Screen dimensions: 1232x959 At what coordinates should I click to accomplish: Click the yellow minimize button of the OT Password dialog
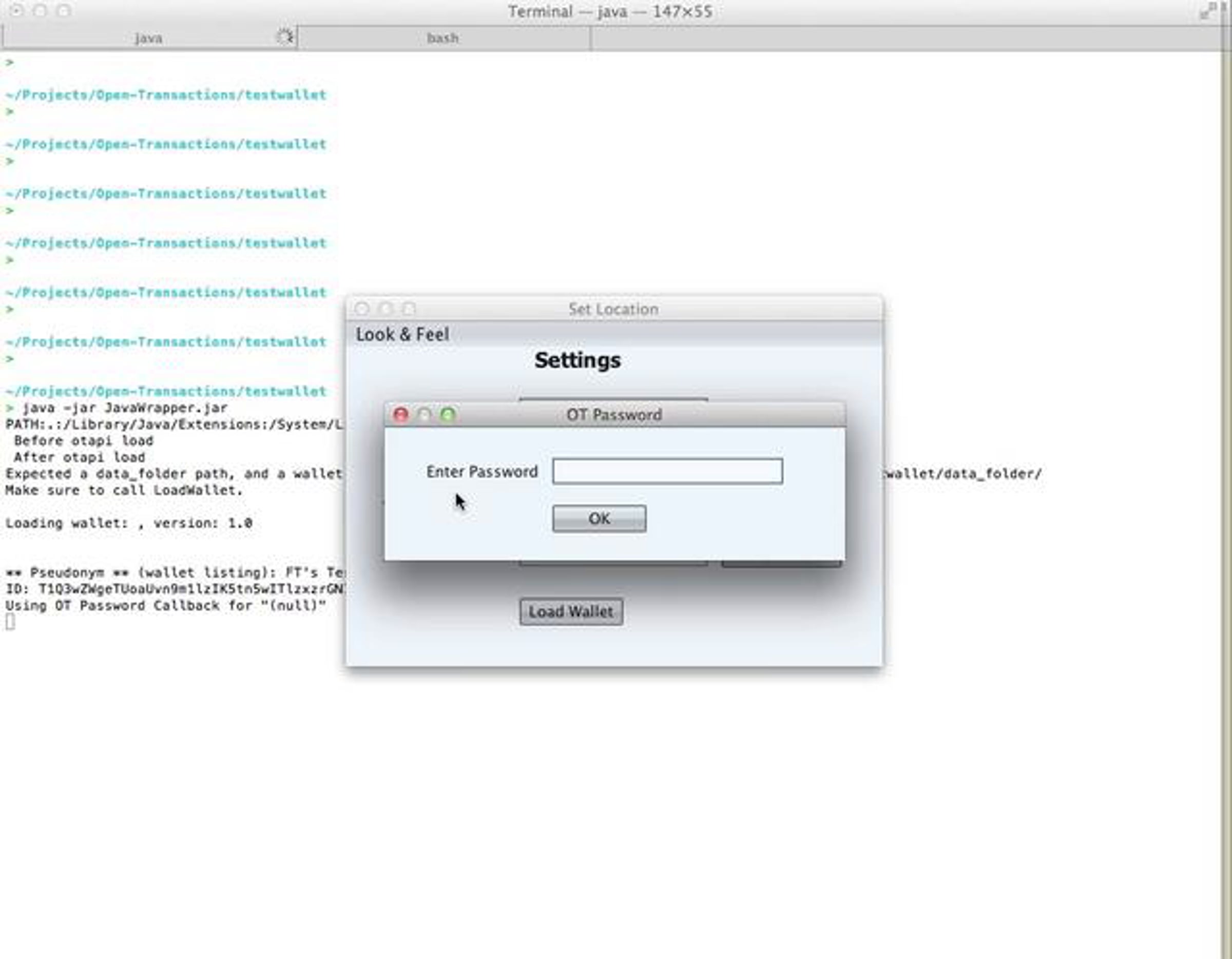pos(424,415)
